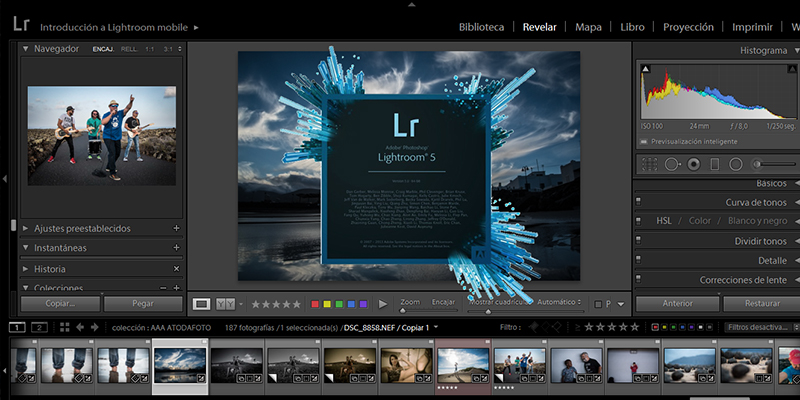Set yellow color label in toolbar
Screen dimensions: 800x400
click(x=327, y=304)
